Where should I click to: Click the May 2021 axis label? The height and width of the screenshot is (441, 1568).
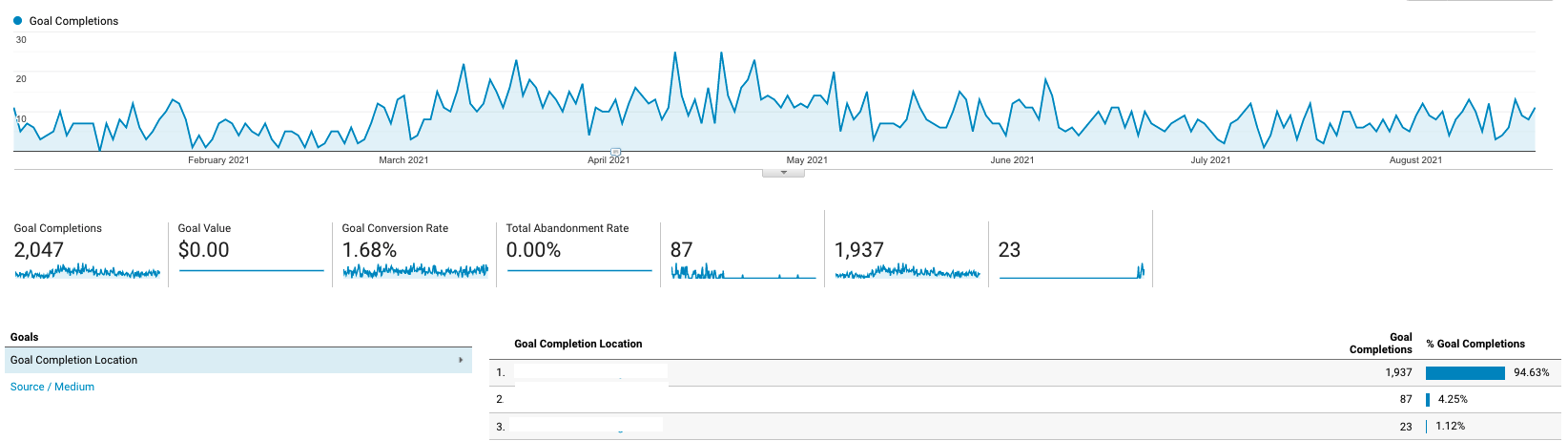(x=807, y=160)
